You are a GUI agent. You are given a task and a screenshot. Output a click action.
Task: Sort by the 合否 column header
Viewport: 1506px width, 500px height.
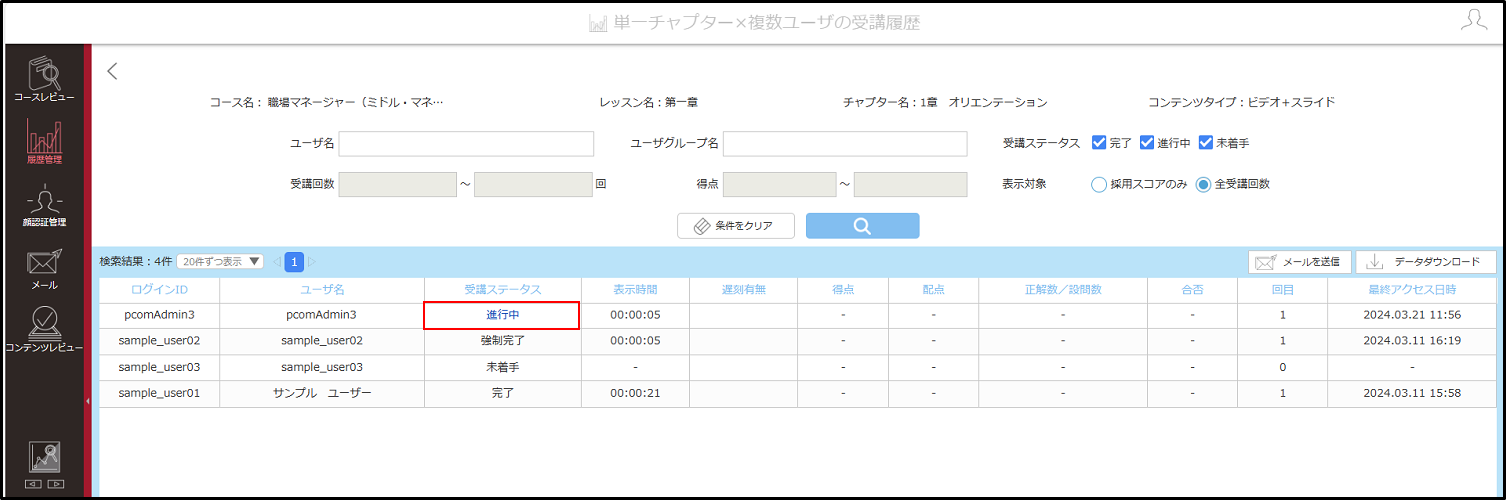tap(1192, 289)
